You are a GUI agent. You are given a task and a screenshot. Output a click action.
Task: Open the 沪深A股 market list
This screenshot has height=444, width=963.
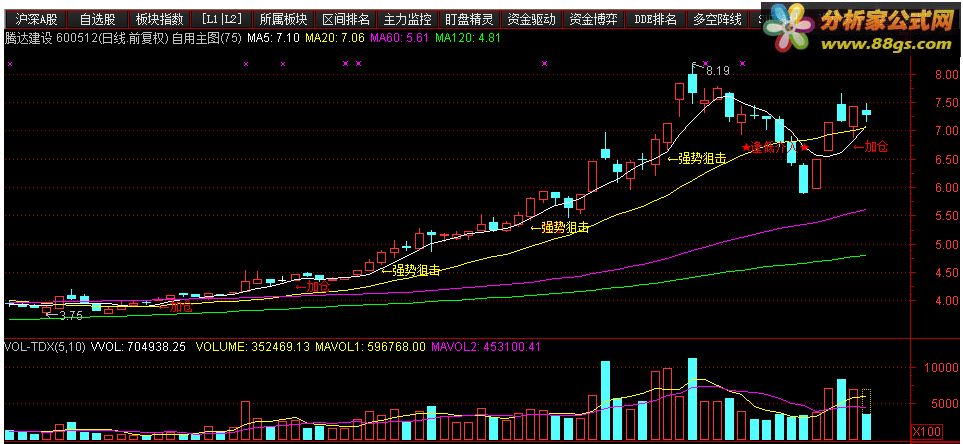point(36,20)
